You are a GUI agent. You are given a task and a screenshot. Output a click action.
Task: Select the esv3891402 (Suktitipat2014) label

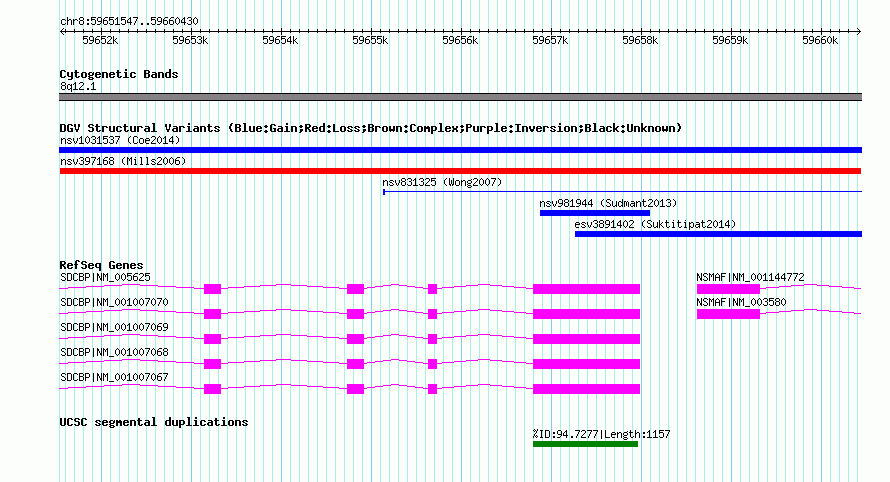655,224
